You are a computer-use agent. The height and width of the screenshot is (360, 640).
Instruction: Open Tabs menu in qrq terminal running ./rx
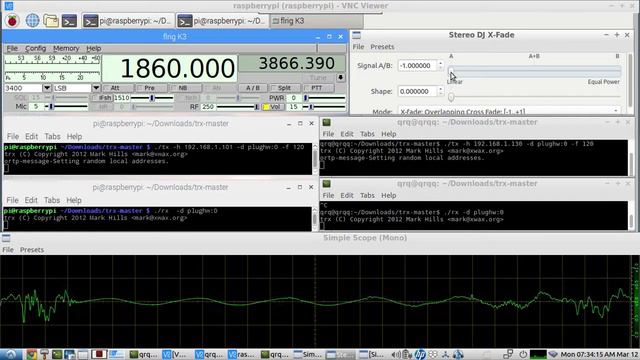point(367,195)
